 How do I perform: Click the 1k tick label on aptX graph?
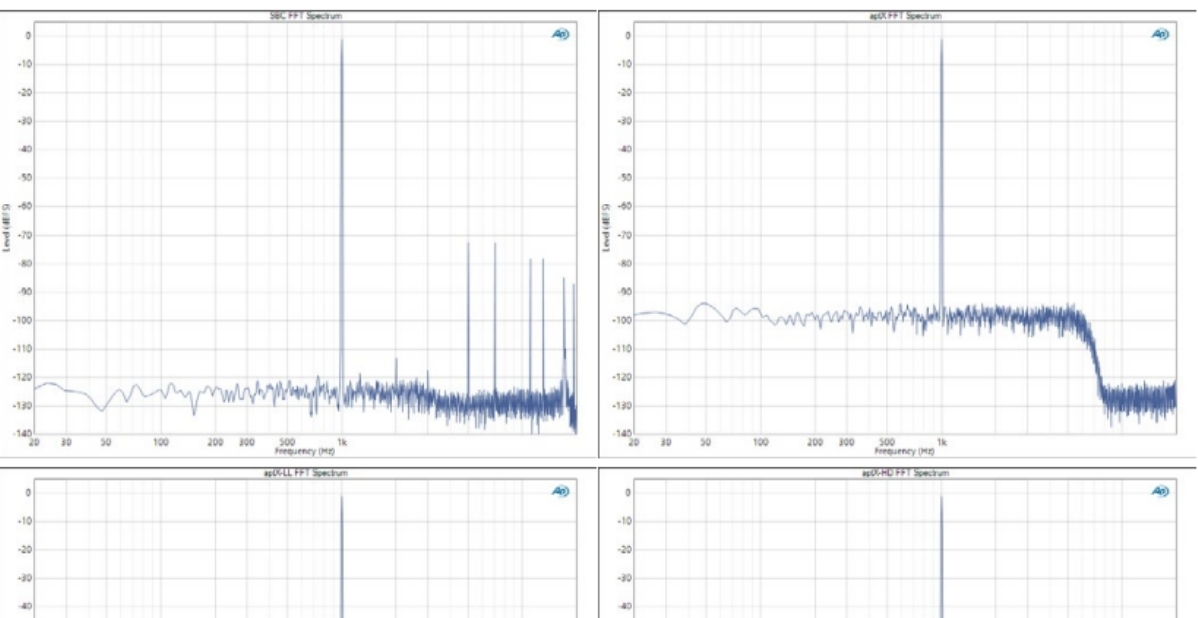pyautogui.click(x=941, y=442)
